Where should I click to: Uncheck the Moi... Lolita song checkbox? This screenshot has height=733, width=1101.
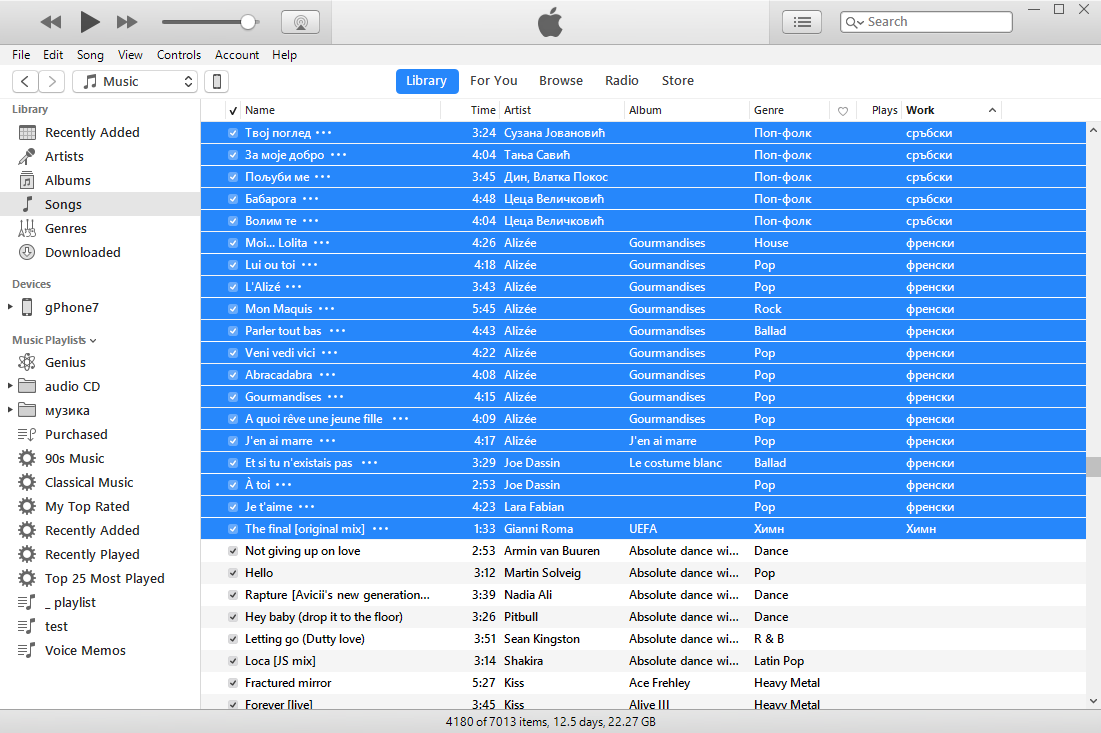232,243
